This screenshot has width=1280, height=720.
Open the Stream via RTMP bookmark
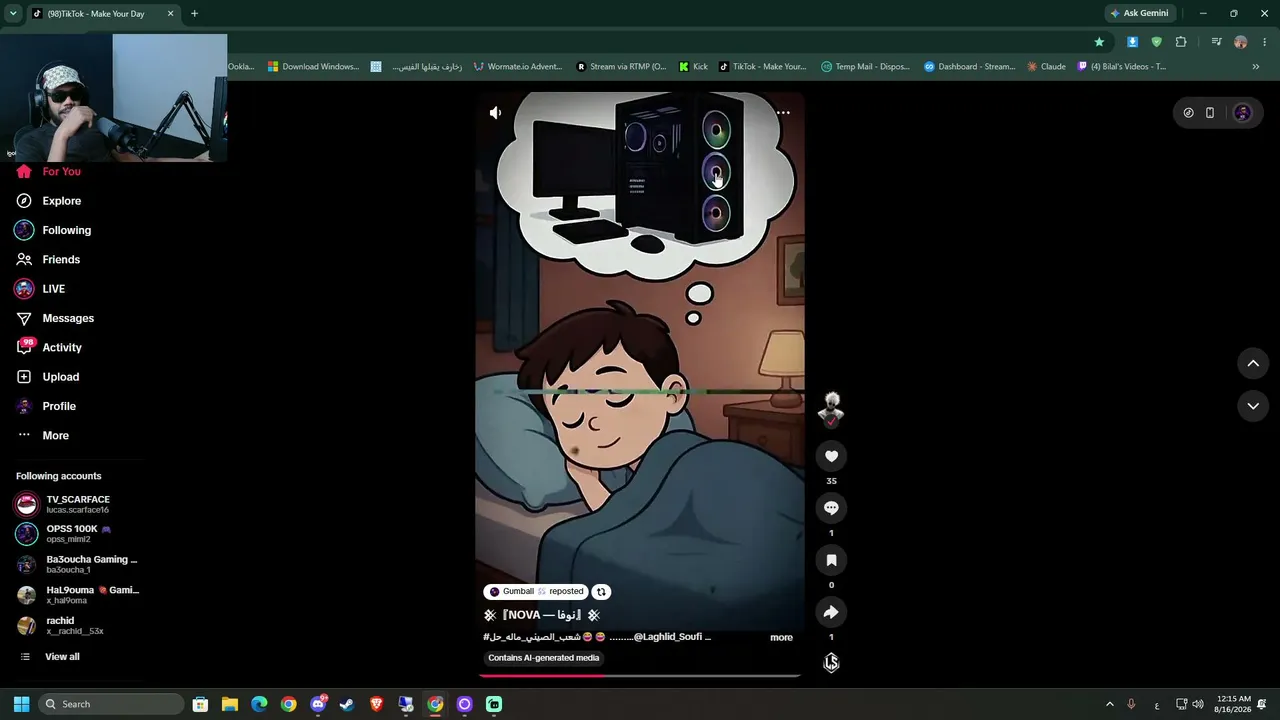coord(621,67)
